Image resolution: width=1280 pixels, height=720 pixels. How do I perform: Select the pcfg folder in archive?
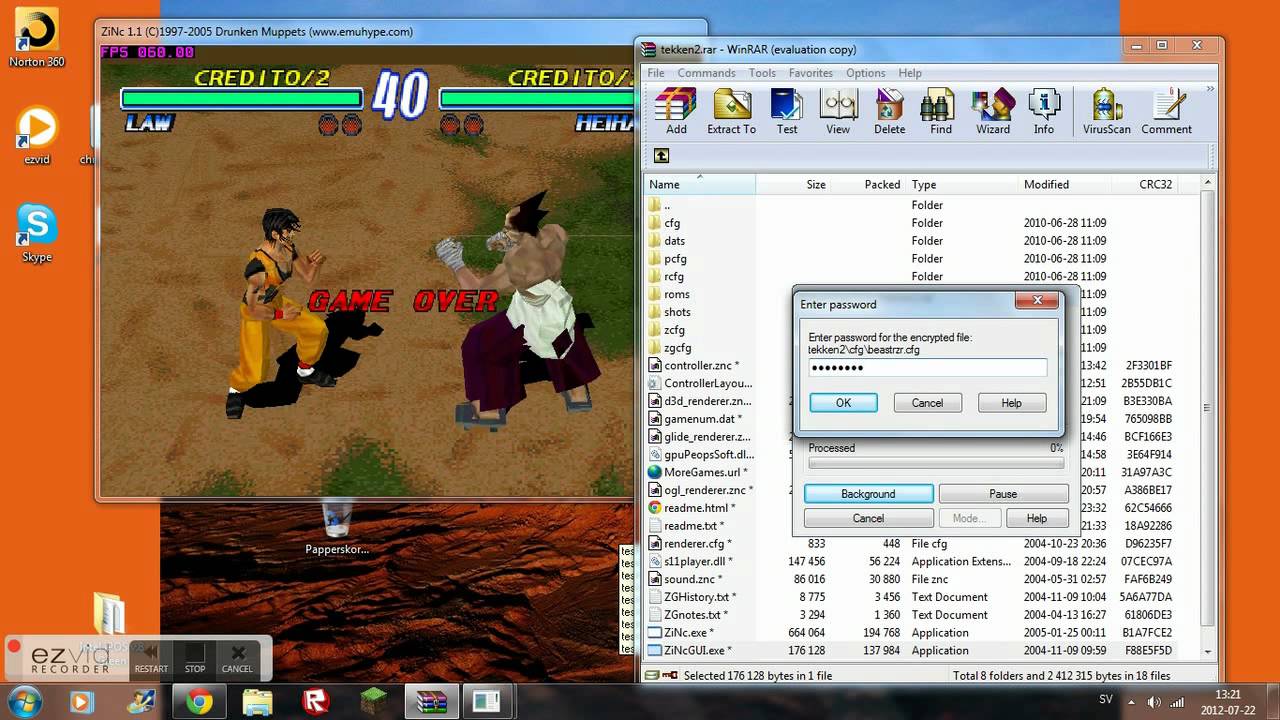(675, 259)
